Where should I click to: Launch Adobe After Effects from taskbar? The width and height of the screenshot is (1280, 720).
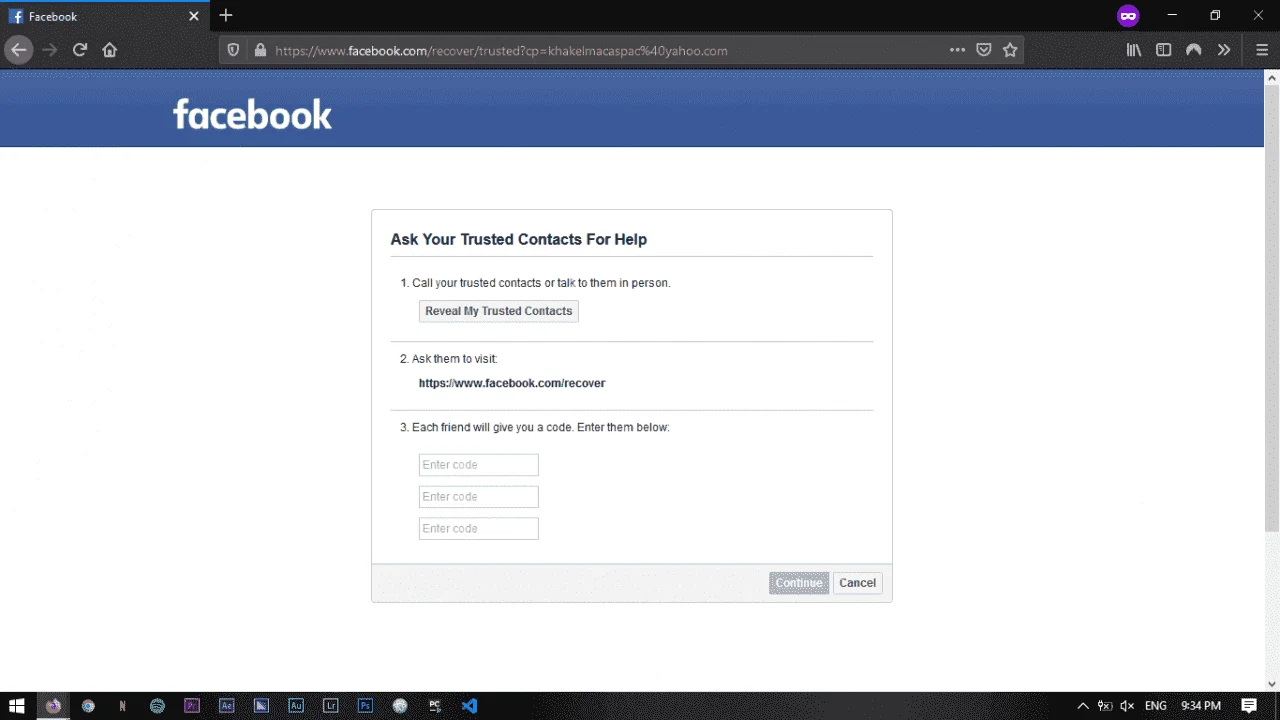click(x=227, y=706)
